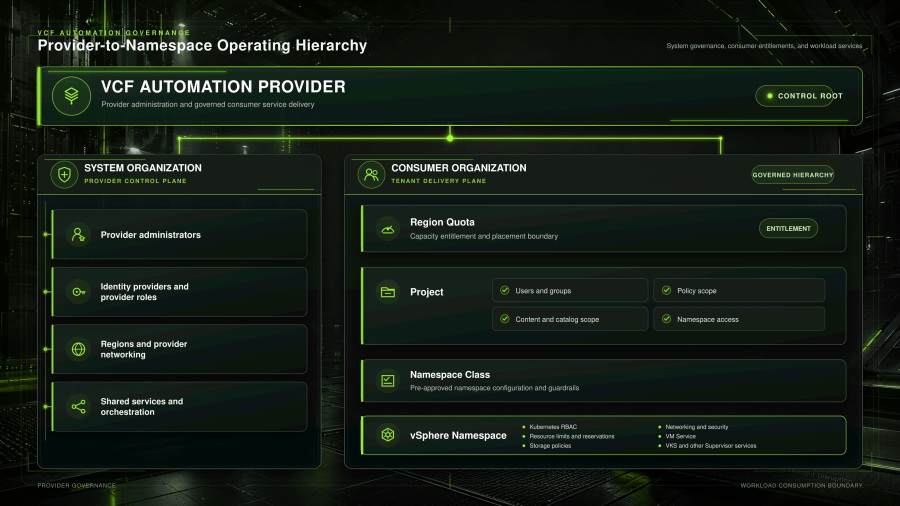Viewport: 900px width, 506px height.
Task: Select the Regions and provider networking label
Action: [143, 349]
